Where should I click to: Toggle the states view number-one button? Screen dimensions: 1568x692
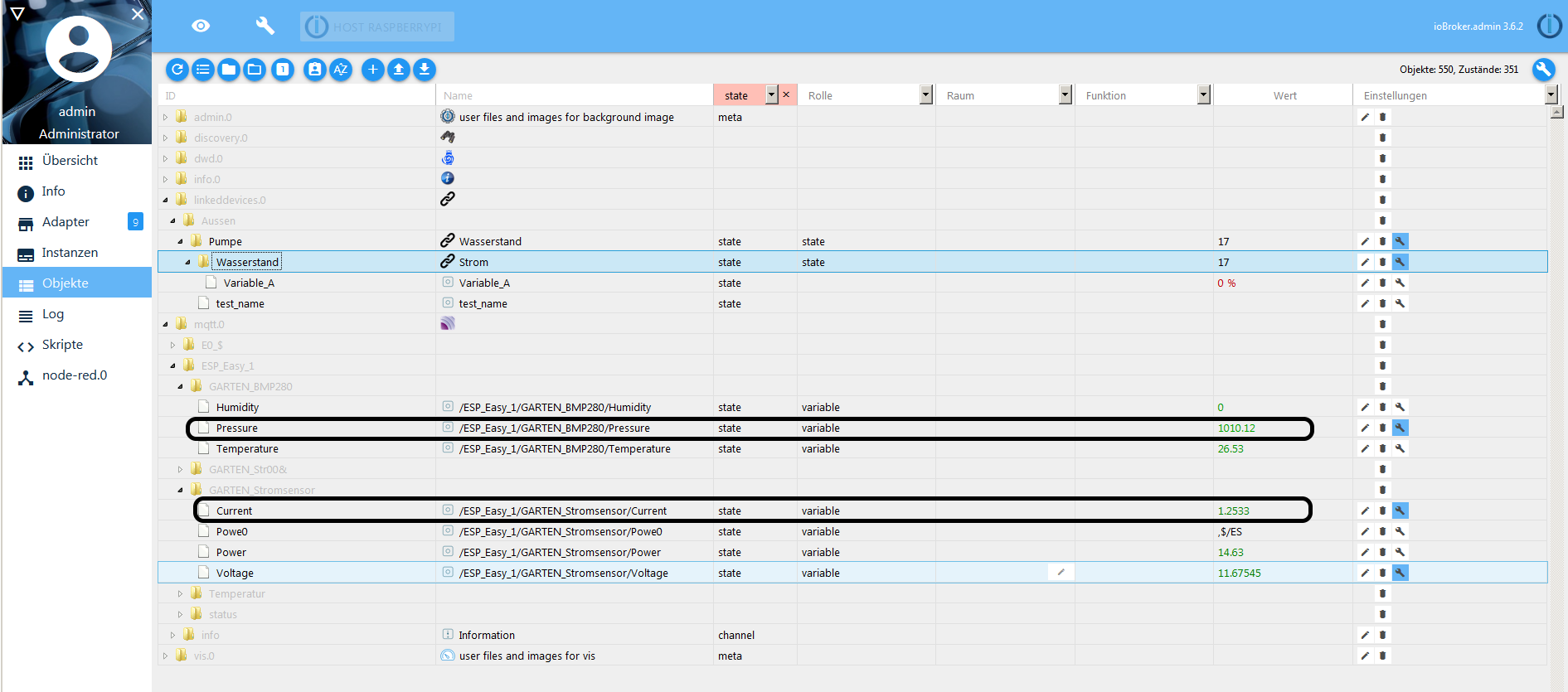point(283,70)
